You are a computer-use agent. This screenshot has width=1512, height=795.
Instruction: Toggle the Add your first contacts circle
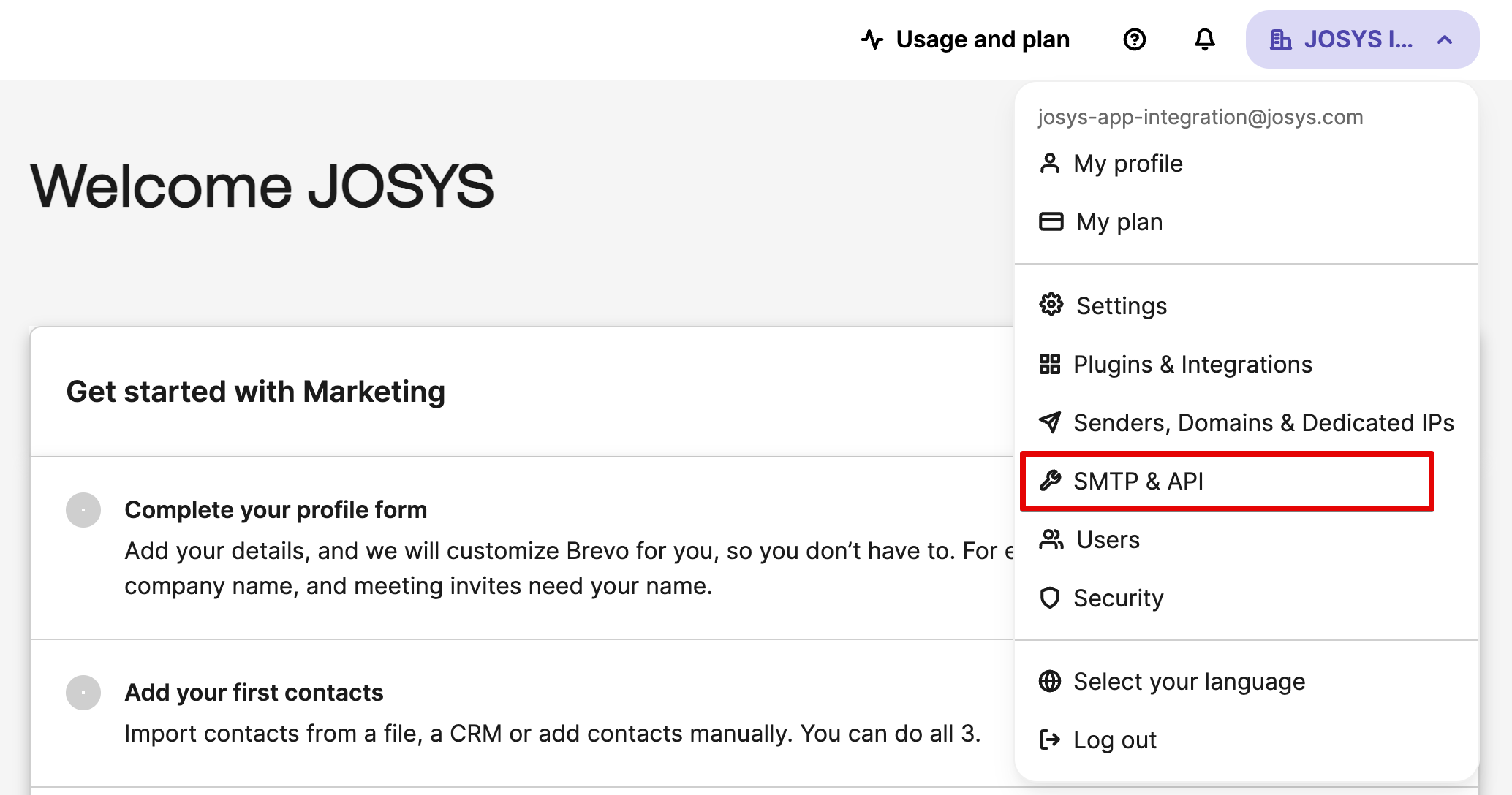point(83,693)
